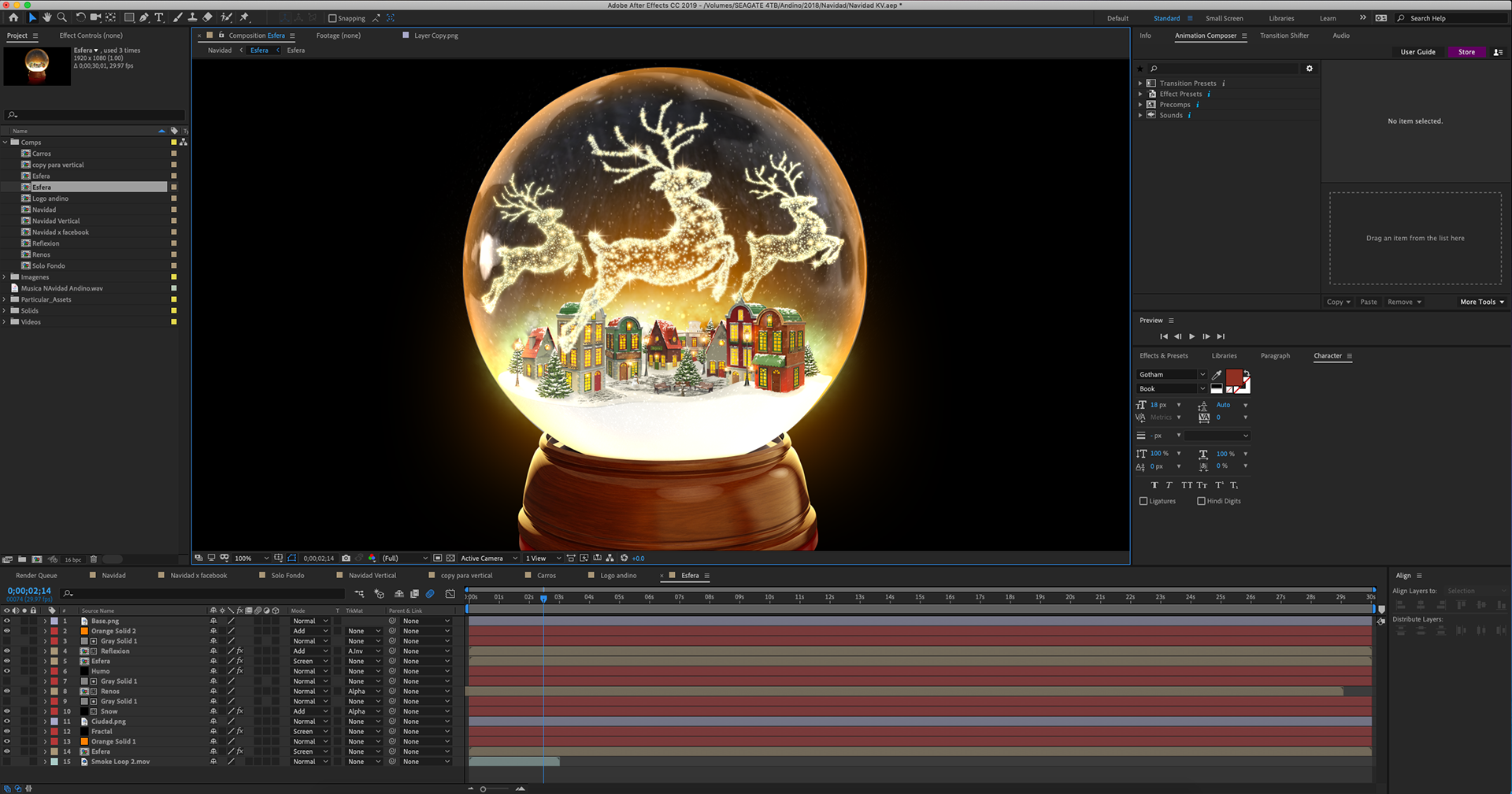The width and height of the screenshot is (1512, 794).
Task: Select the Type tool
Action: pos(159,17)
